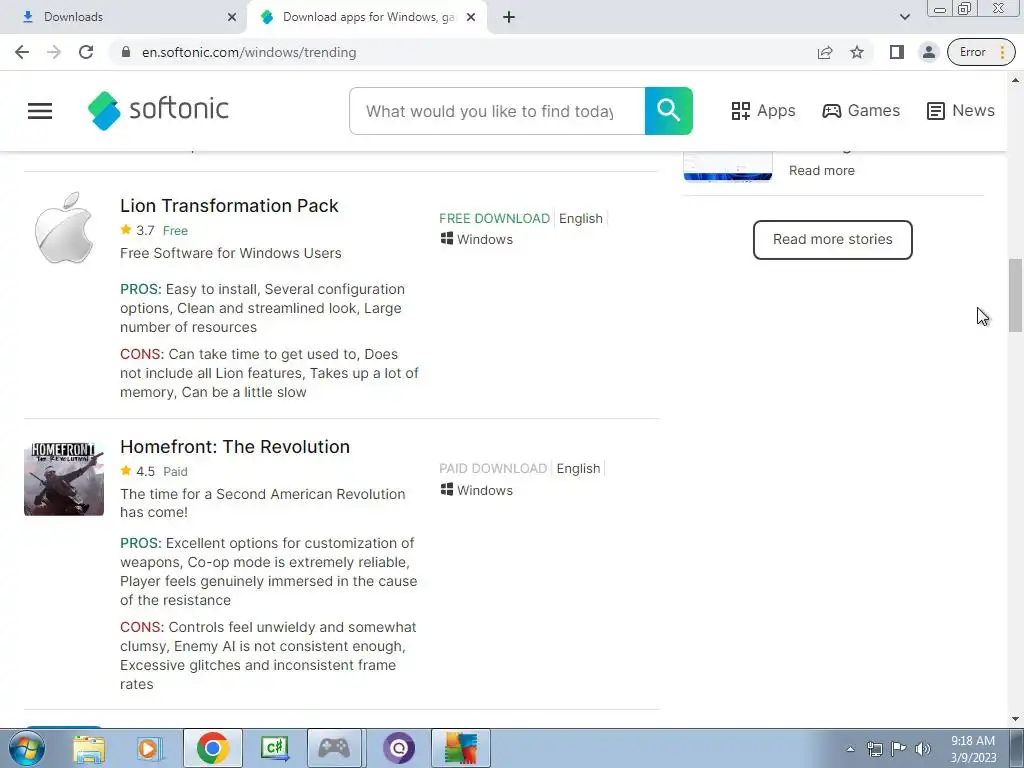Image resolution: width=1024 pixels, height=768 pixels.
Task: Toggle the browser side panel icon
Action: click(x=897, y=52)
